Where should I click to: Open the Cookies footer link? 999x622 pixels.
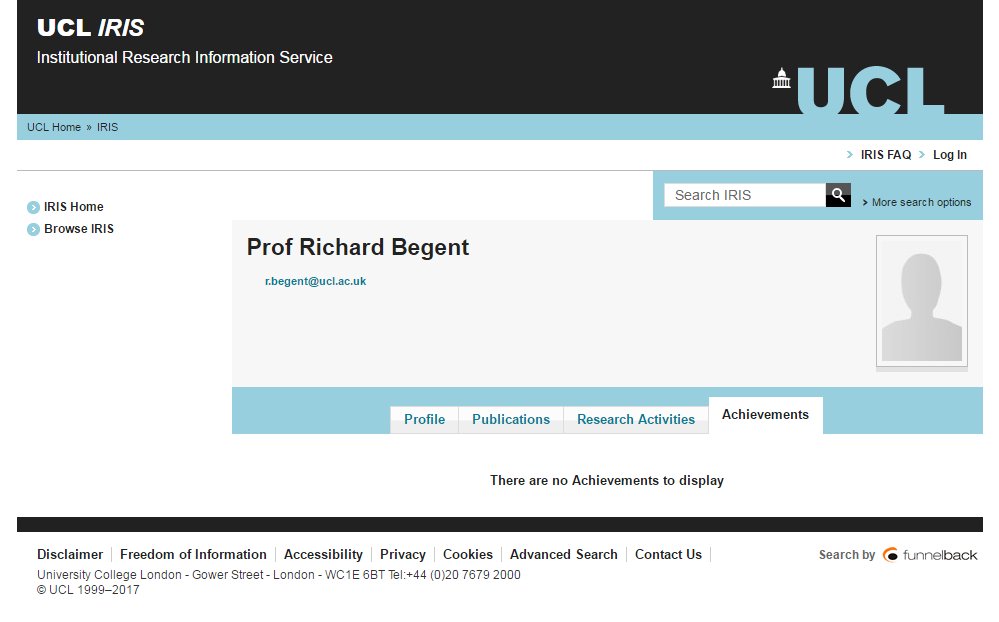coord(468,554)
